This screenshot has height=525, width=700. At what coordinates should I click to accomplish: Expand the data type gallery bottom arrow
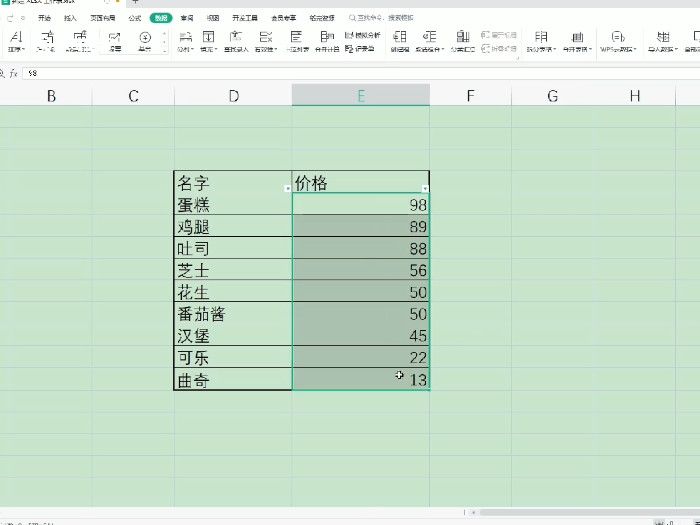pos(164,51)
